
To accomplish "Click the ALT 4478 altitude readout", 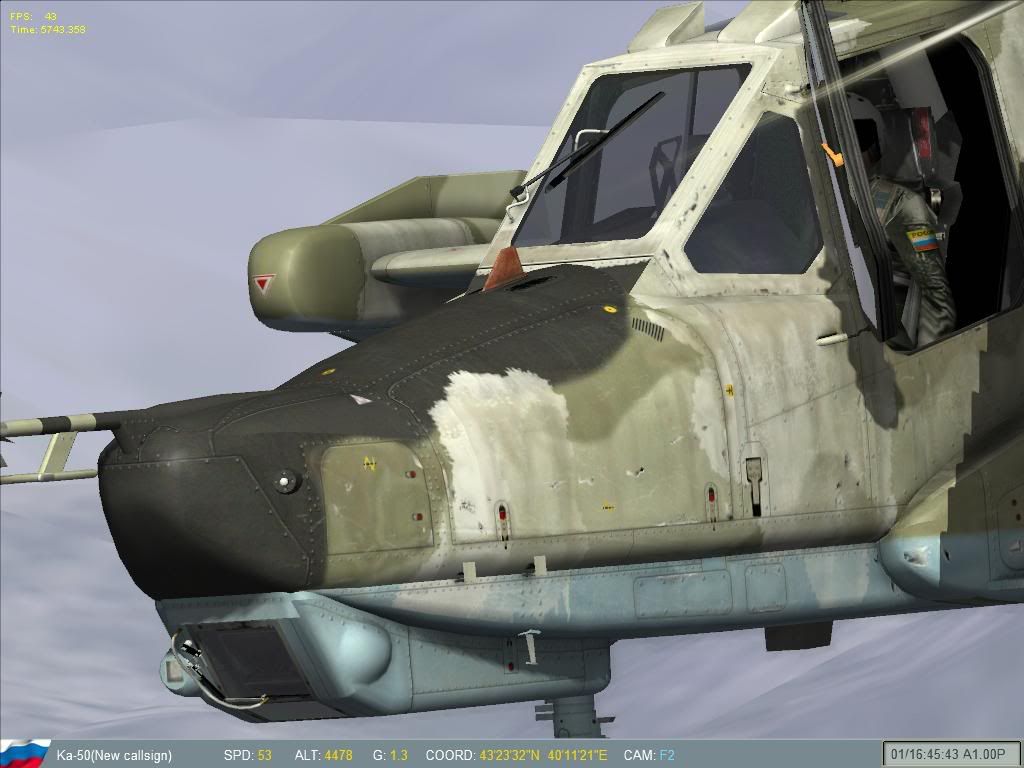I will click(323, 756).
